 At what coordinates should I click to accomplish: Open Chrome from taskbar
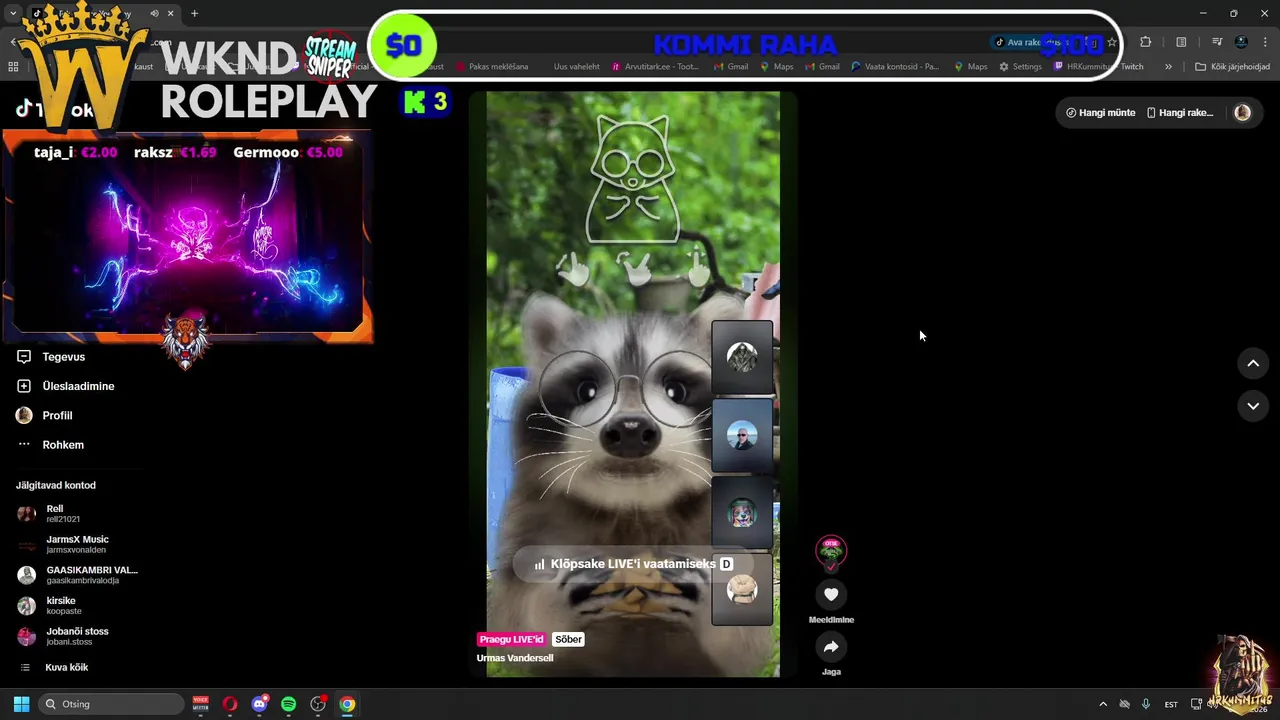[x=347, y=704]
